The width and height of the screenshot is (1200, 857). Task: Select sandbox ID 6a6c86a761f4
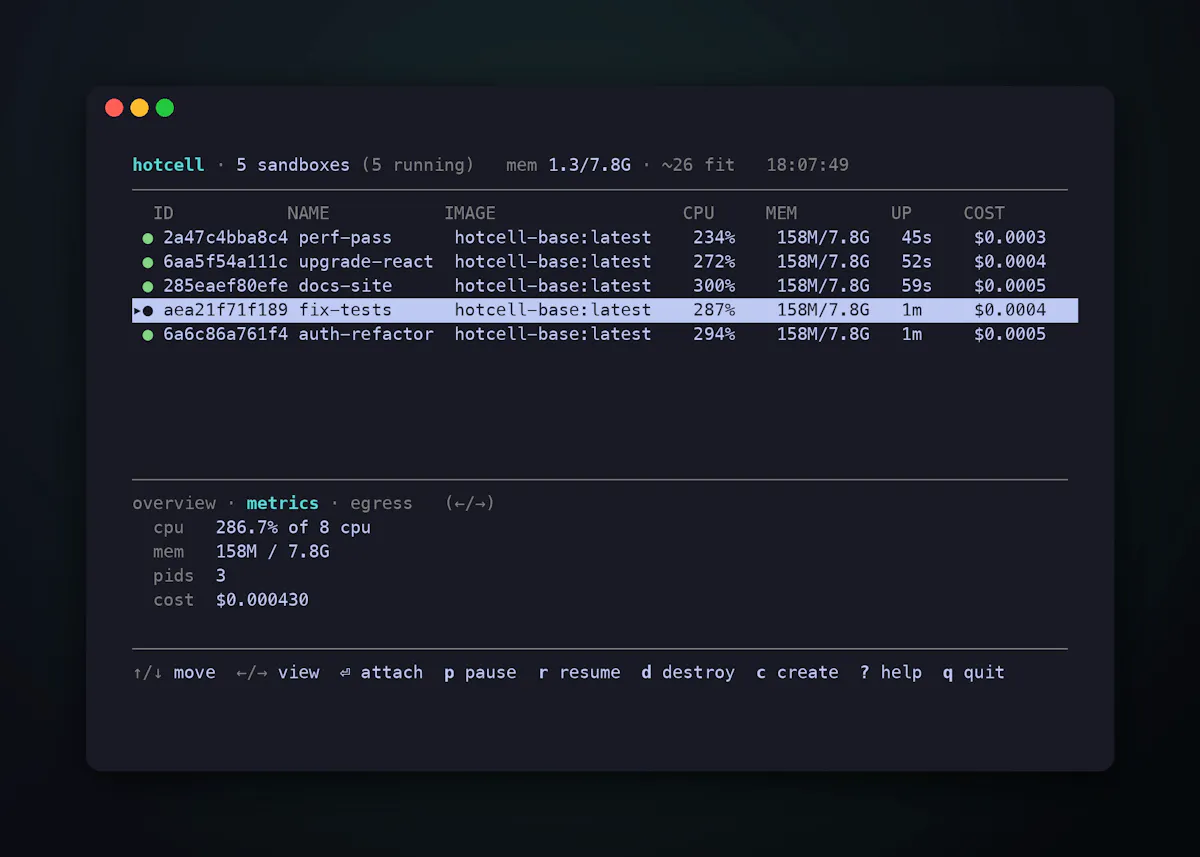(x=226, y=334)
